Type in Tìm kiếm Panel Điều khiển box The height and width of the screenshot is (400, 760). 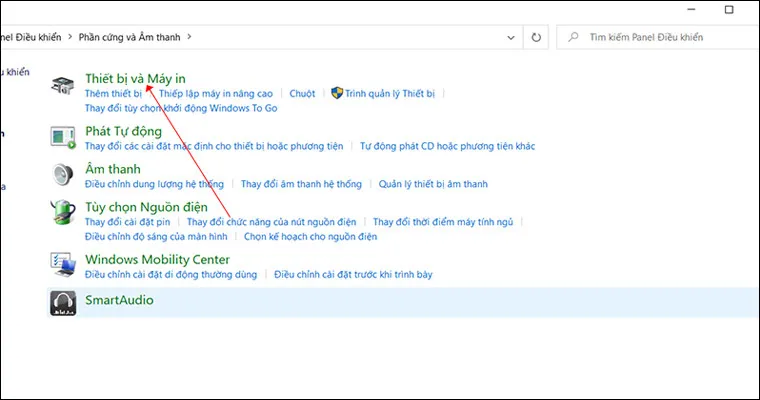tap(660, 37)
